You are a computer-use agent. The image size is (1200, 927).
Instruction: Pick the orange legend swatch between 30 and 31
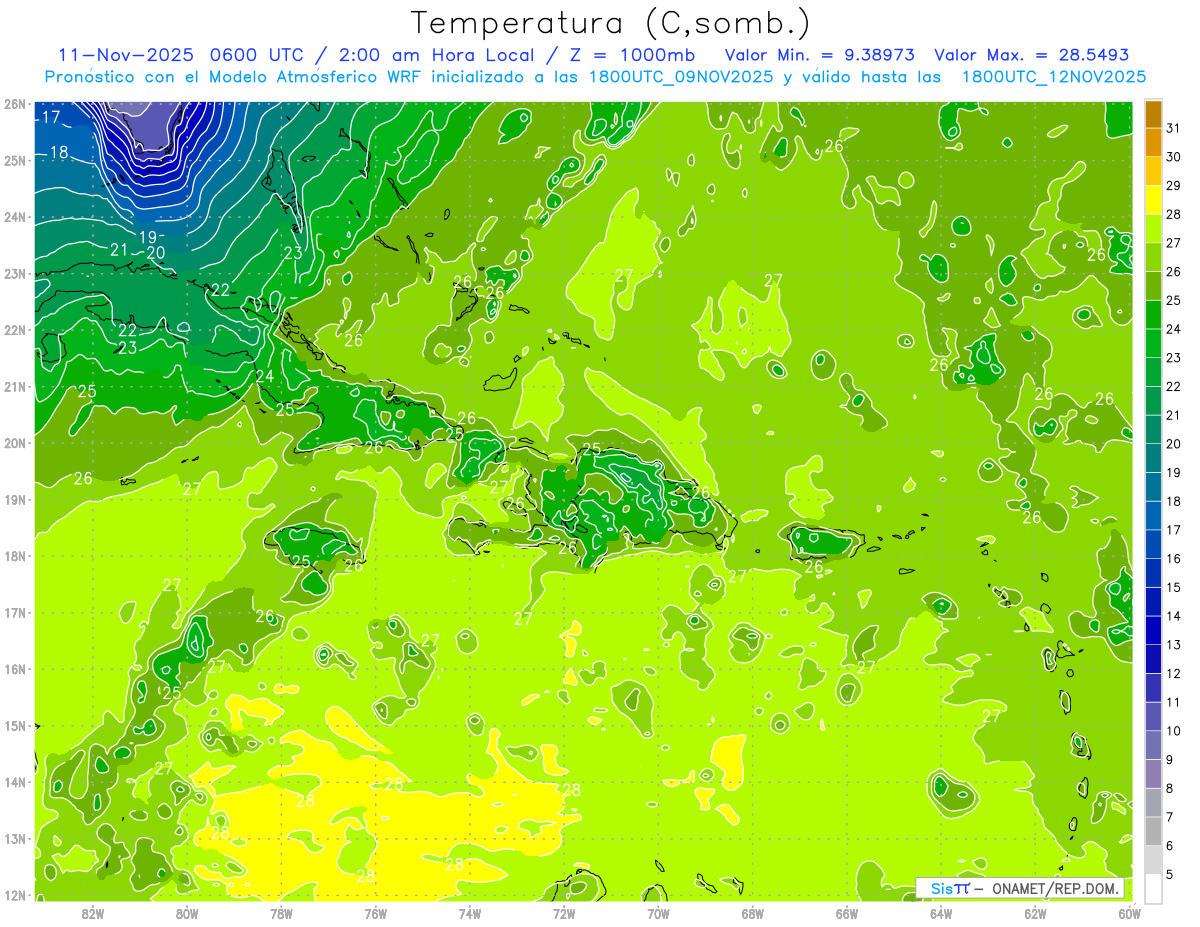tap(1153, 145)
